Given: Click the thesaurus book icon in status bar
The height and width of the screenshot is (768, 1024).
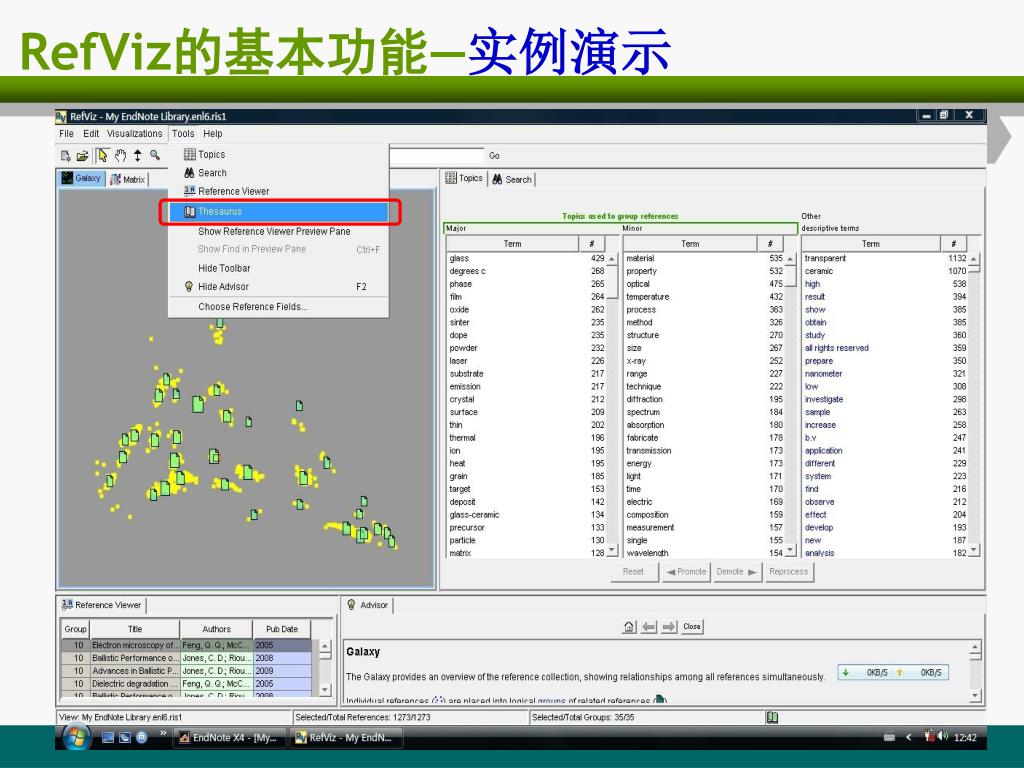Looking at the screenshot, I should [772, 717].
